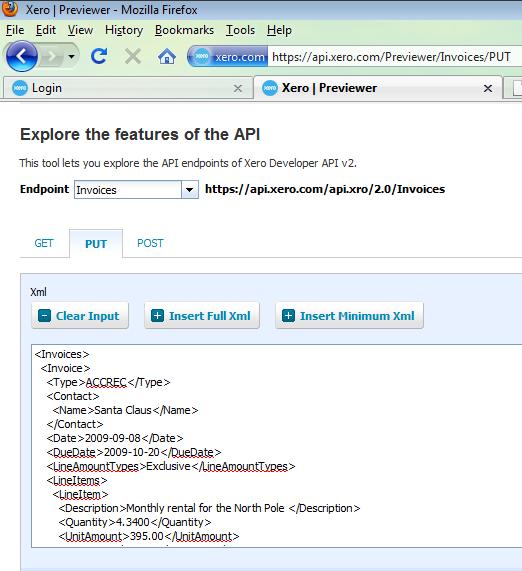Click the LineAmountTypes Exclusive line
Image resolution: width=522 pixels, height=571 pixels.
(x=171, y=466)
